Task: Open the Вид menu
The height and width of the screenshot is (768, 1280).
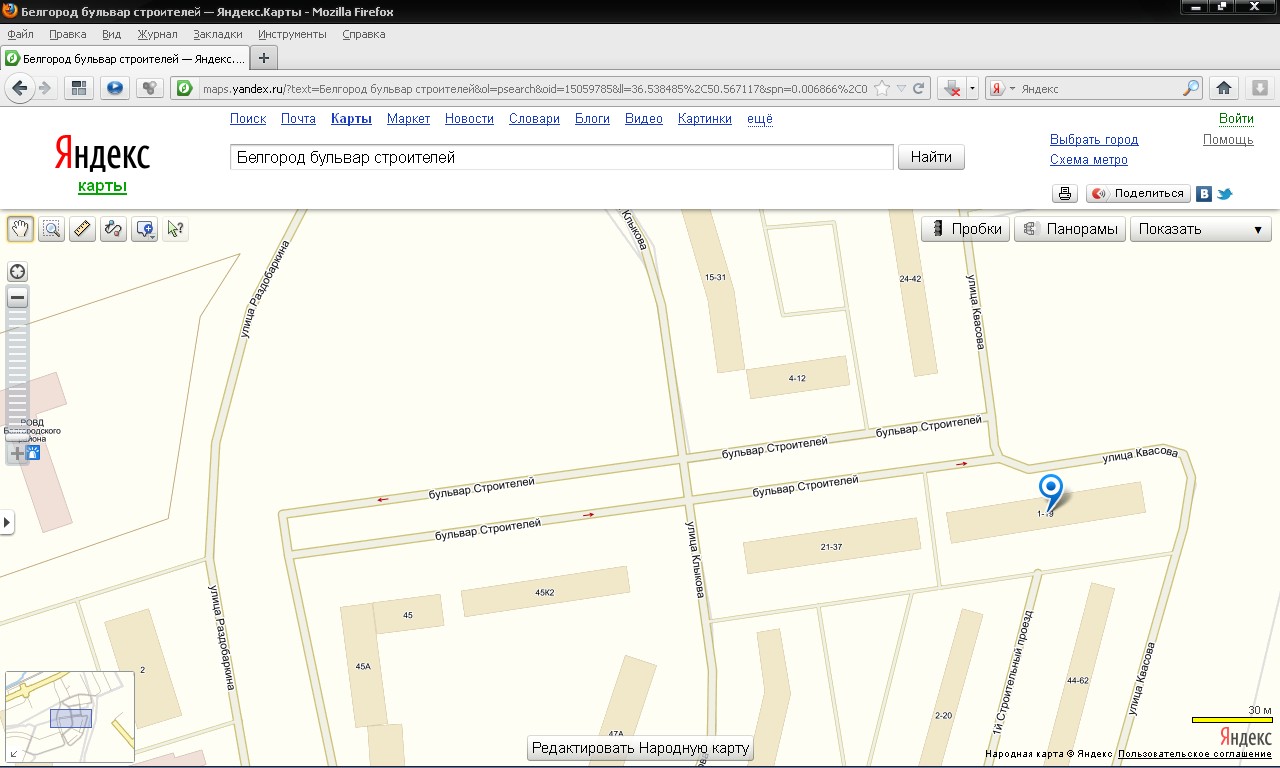Action: (x=111, y=34)
